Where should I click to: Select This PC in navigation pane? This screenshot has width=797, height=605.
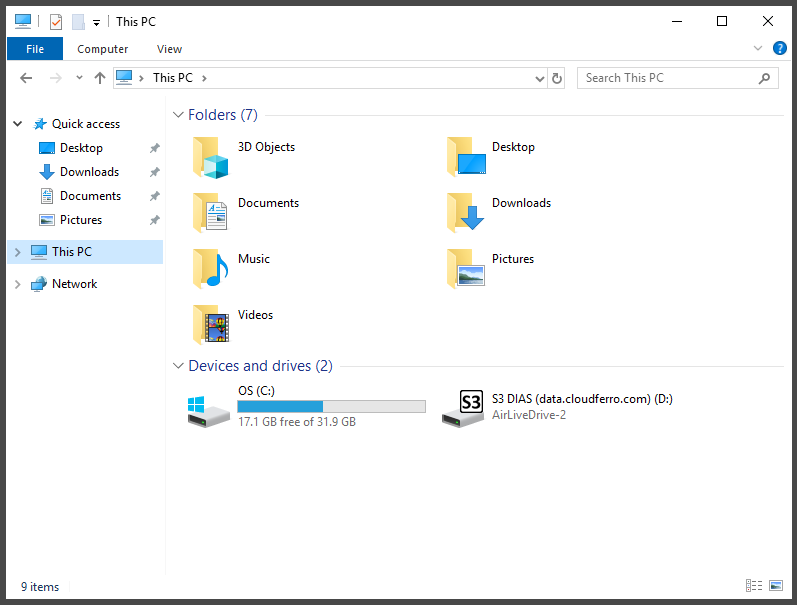pyautogui.click(x=85, y=252)
